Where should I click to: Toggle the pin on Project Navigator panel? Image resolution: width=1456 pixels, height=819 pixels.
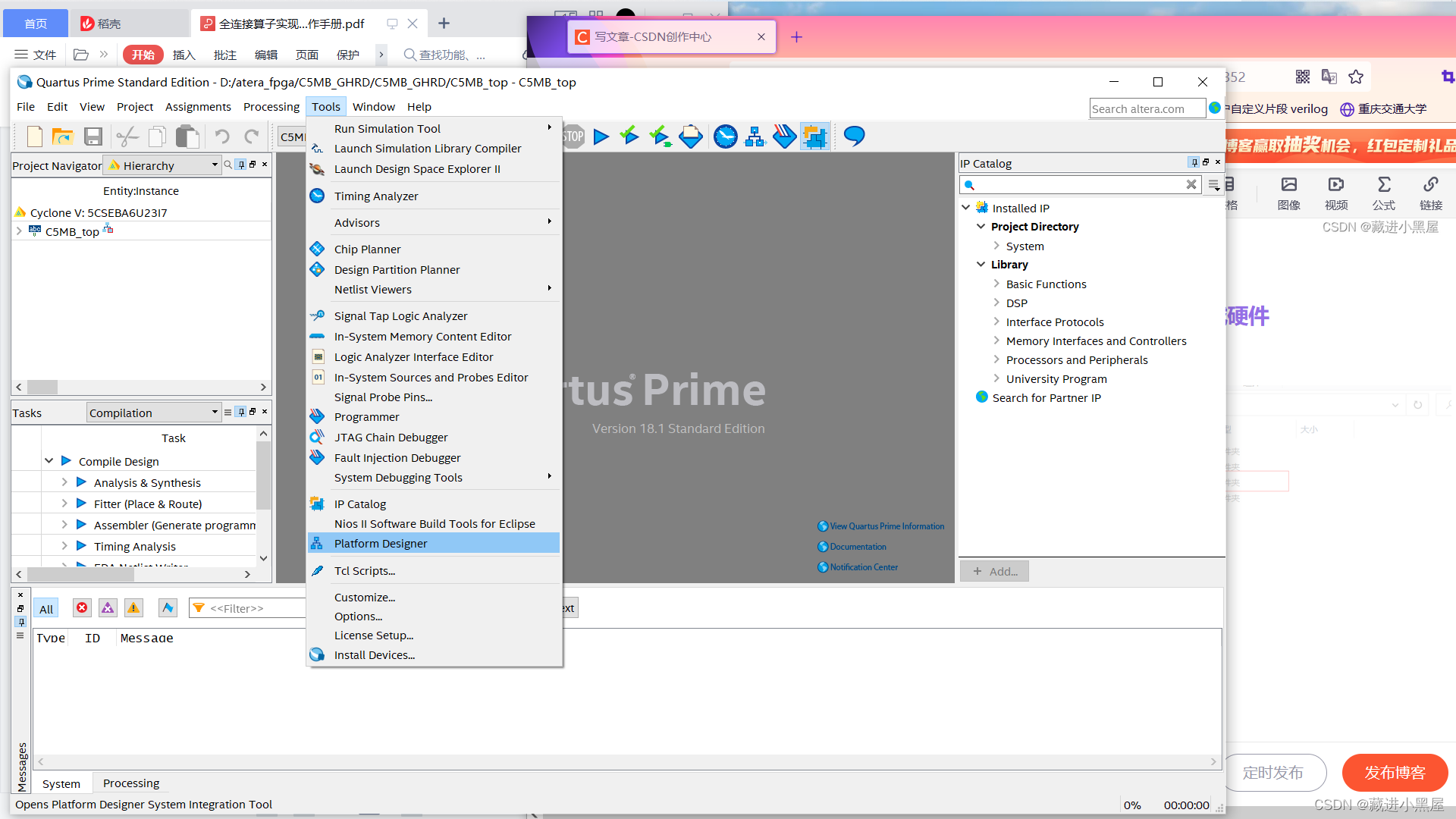pos(242,165)
